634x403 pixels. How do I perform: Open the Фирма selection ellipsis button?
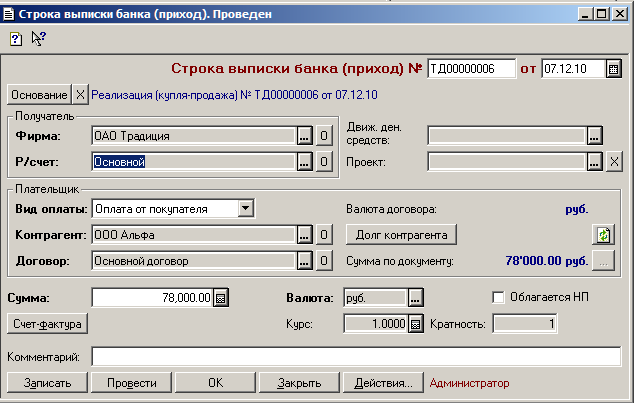(x=304, y=136)
